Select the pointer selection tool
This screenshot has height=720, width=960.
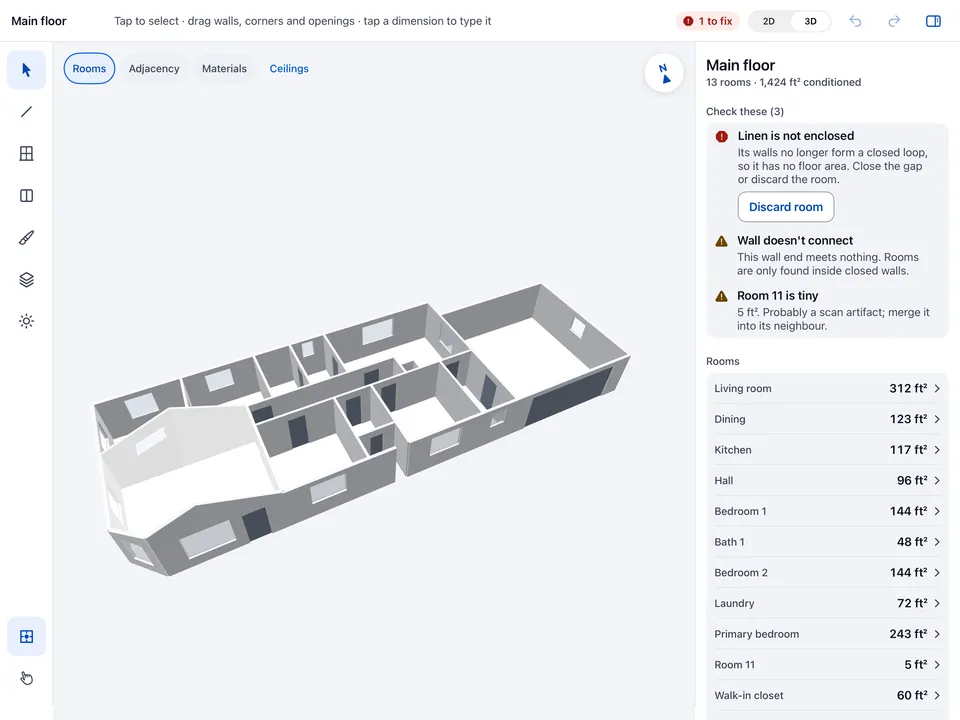coord(26,70)
